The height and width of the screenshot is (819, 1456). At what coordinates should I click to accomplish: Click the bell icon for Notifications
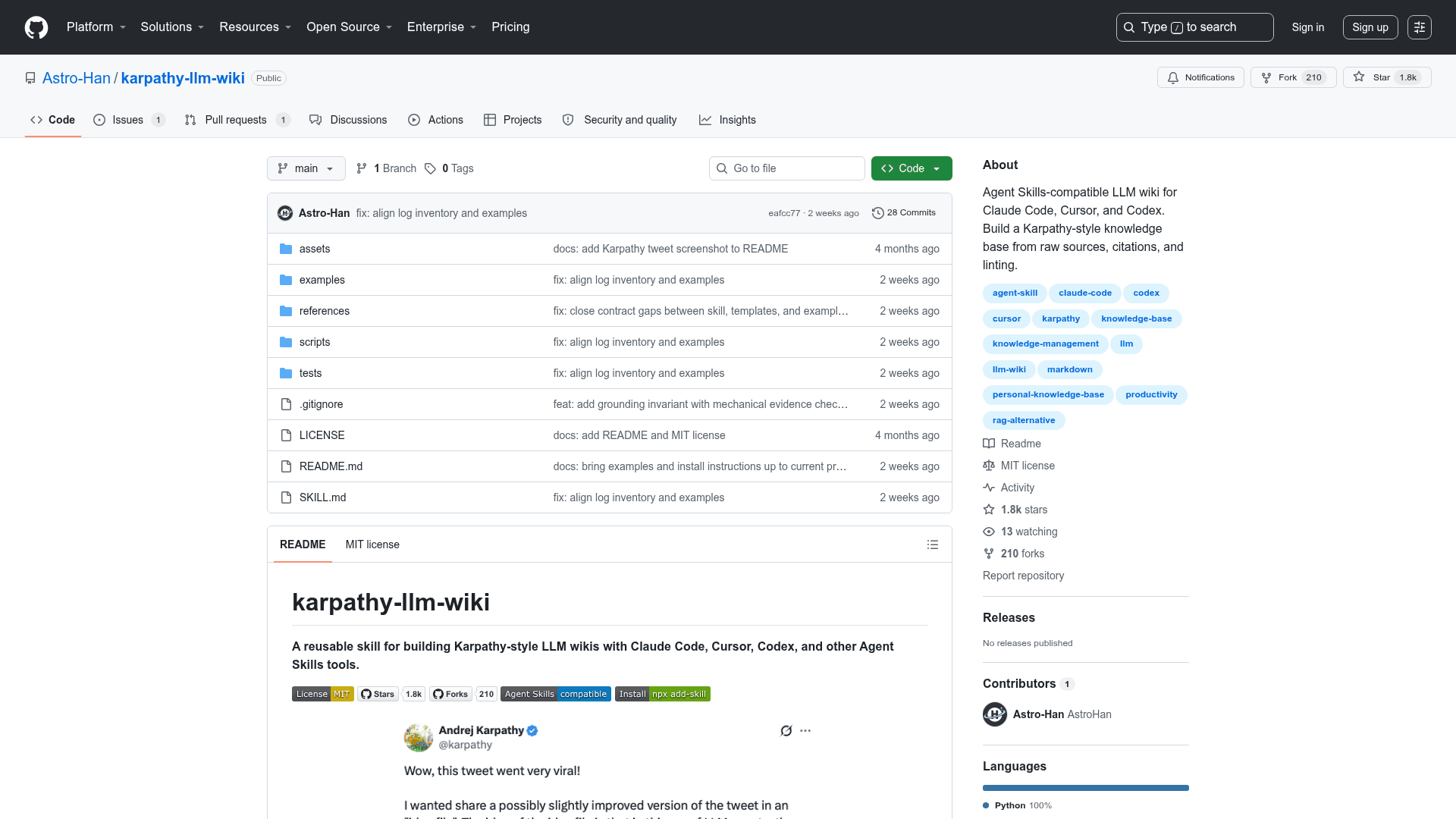click(1173, 77)
